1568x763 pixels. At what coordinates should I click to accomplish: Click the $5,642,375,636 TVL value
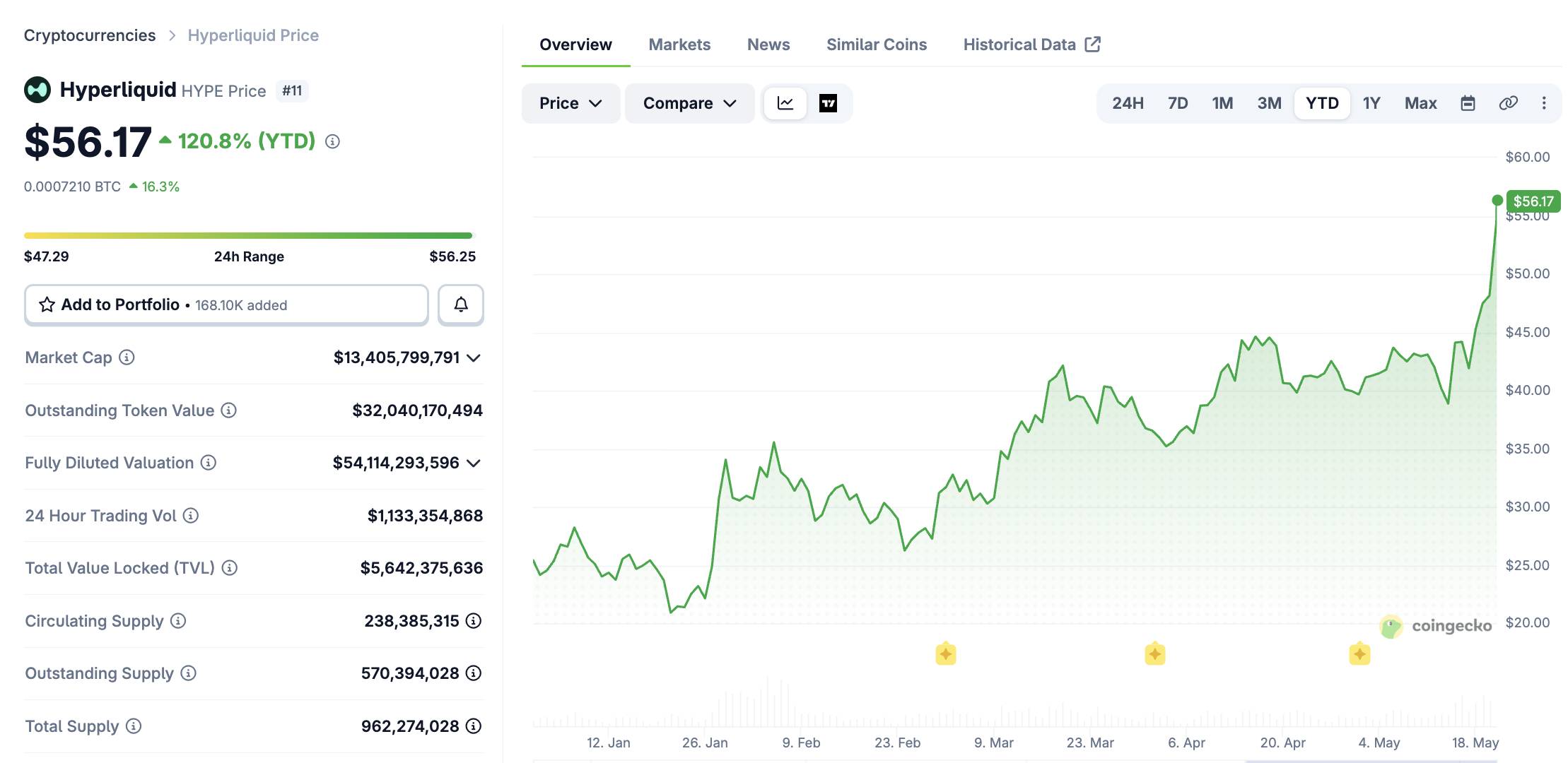point(421,568)
